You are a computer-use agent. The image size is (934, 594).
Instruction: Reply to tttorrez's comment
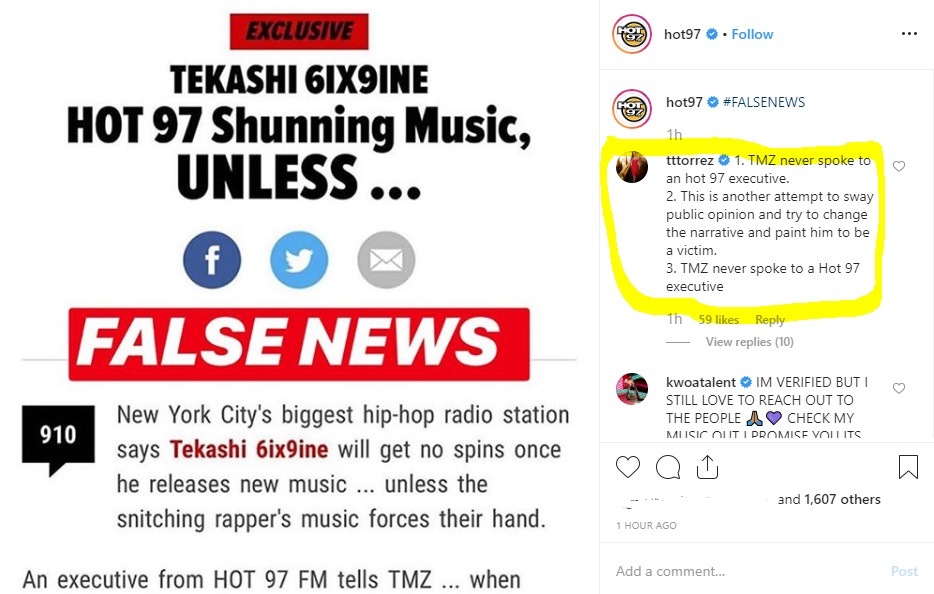pos(770,320)
